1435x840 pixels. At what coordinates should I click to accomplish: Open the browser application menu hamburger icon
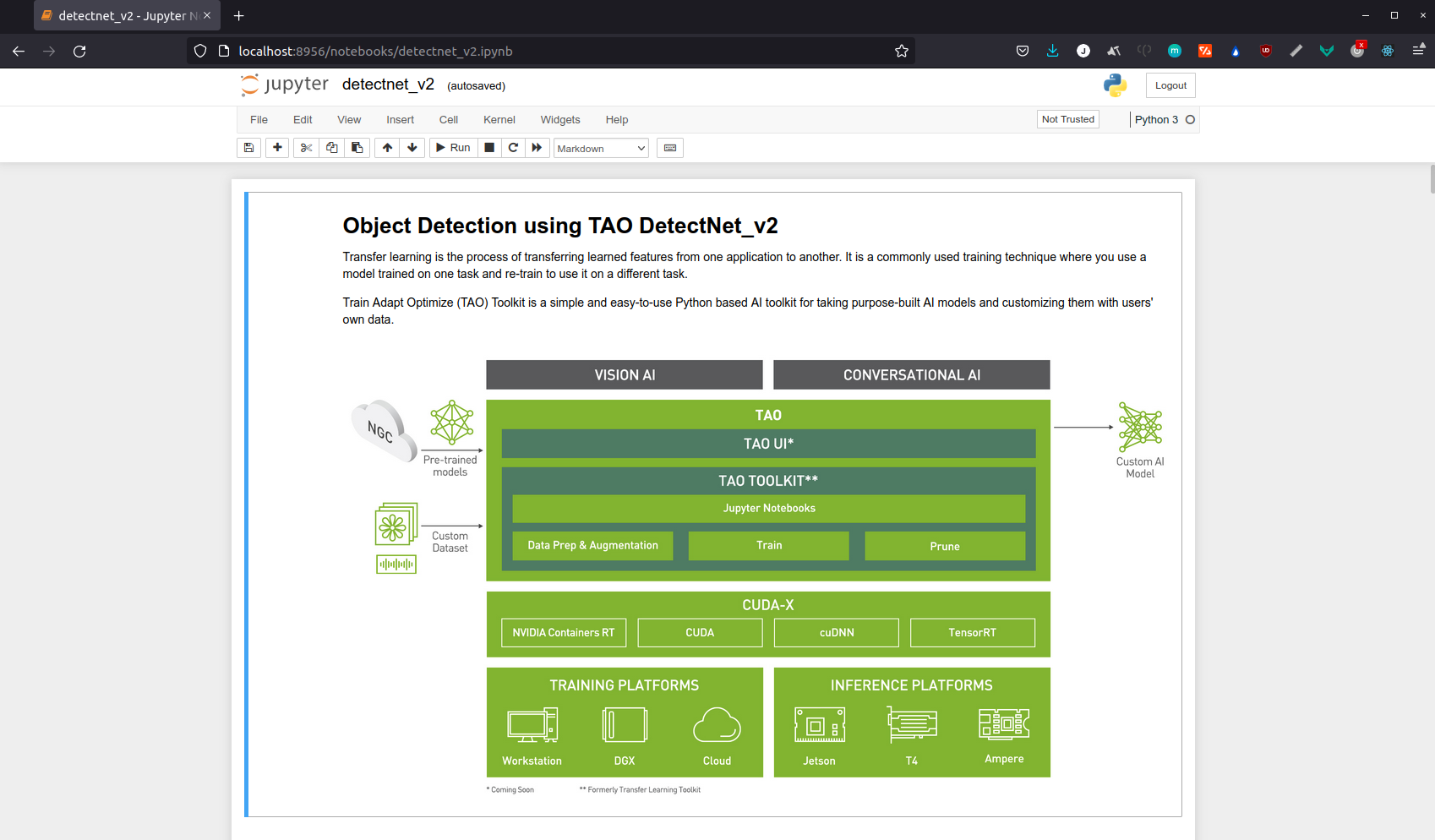[x=1418, y=51]
